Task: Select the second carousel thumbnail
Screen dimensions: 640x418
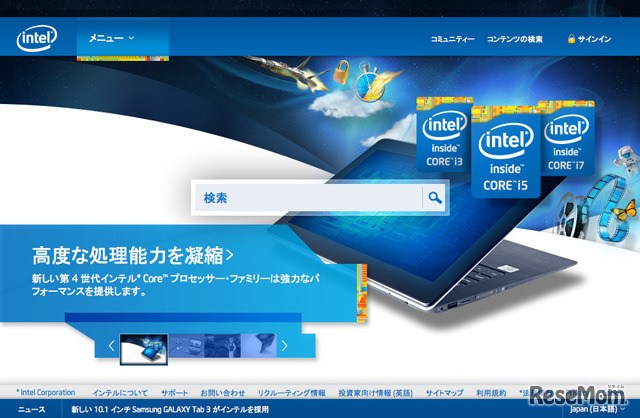Action: click(x=187, y=346)
